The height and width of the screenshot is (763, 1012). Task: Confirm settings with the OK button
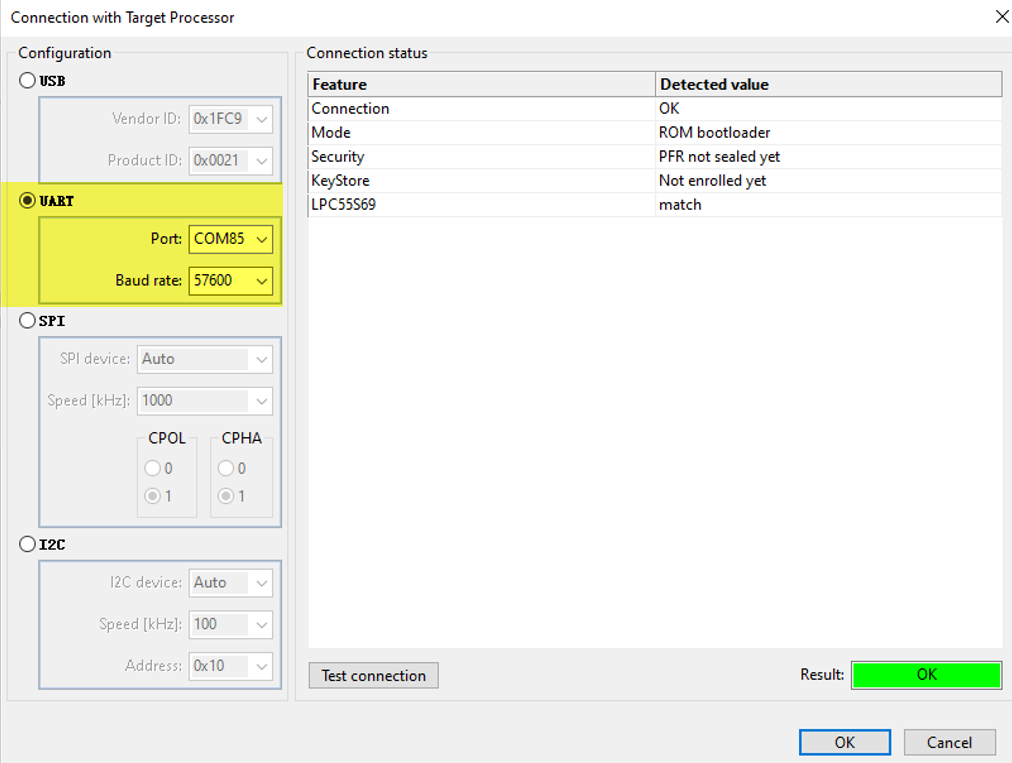tap(844, 742)
